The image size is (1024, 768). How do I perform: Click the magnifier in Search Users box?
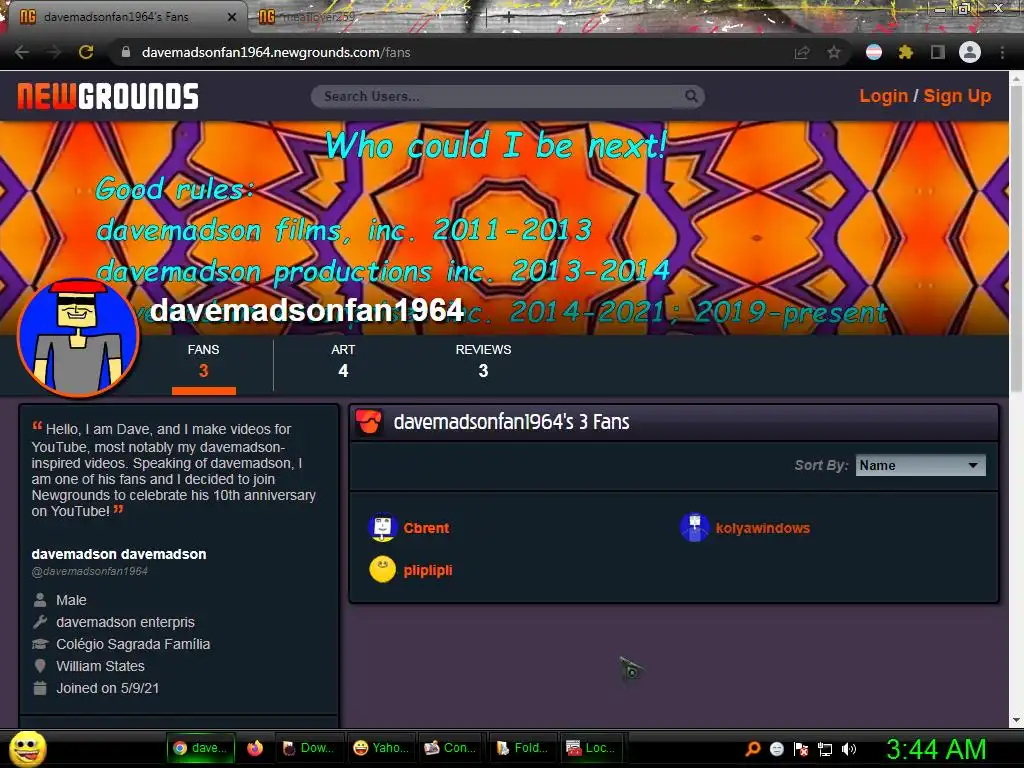click(691, 96)
